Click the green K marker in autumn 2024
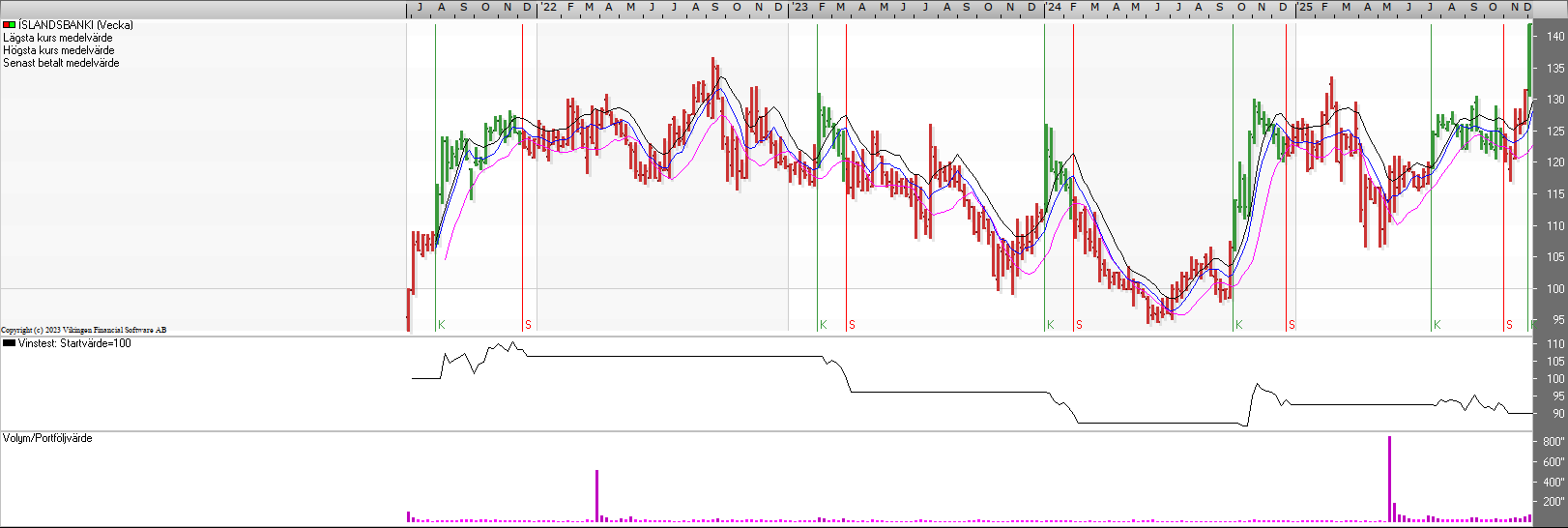1568x528 pixels. (x=1238, y=325)
